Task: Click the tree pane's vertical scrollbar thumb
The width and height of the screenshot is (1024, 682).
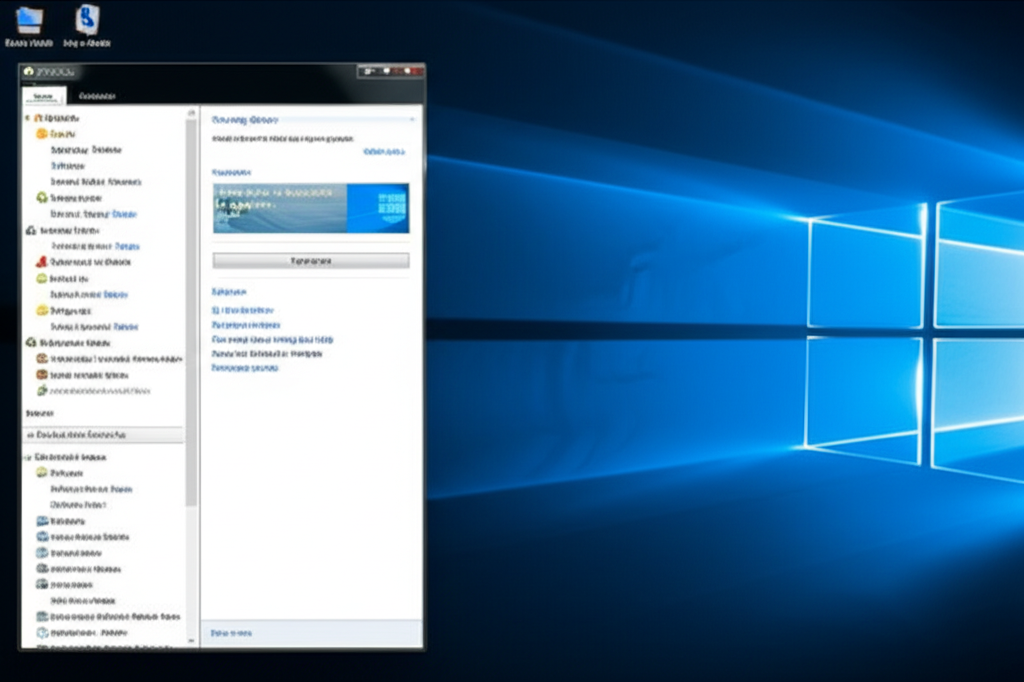Action: 191,312
